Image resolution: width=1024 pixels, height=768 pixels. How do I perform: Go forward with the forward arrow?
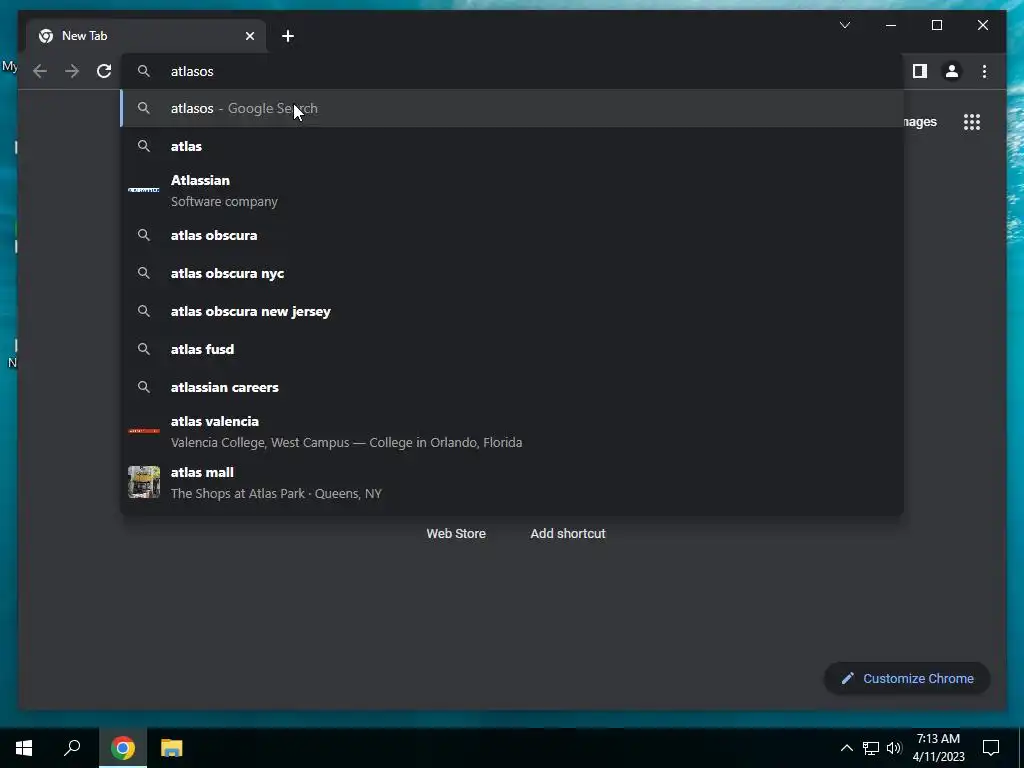point(72,71)
